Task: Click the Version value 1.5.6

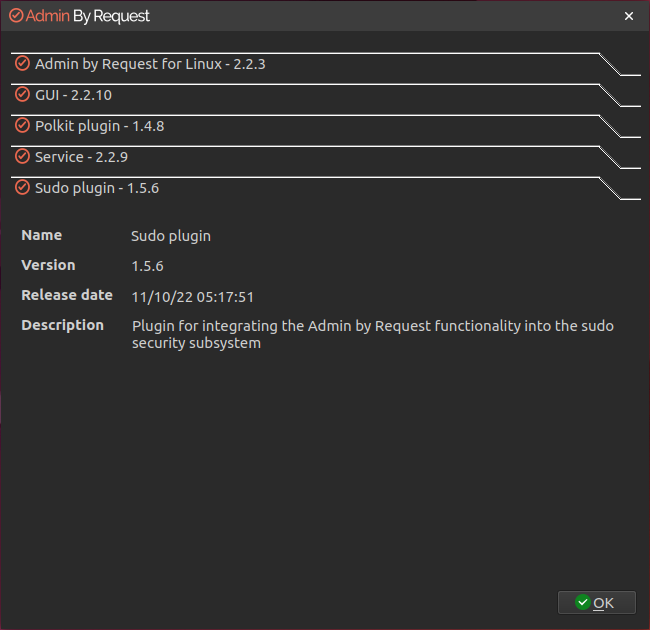Action: pos(148,266)
